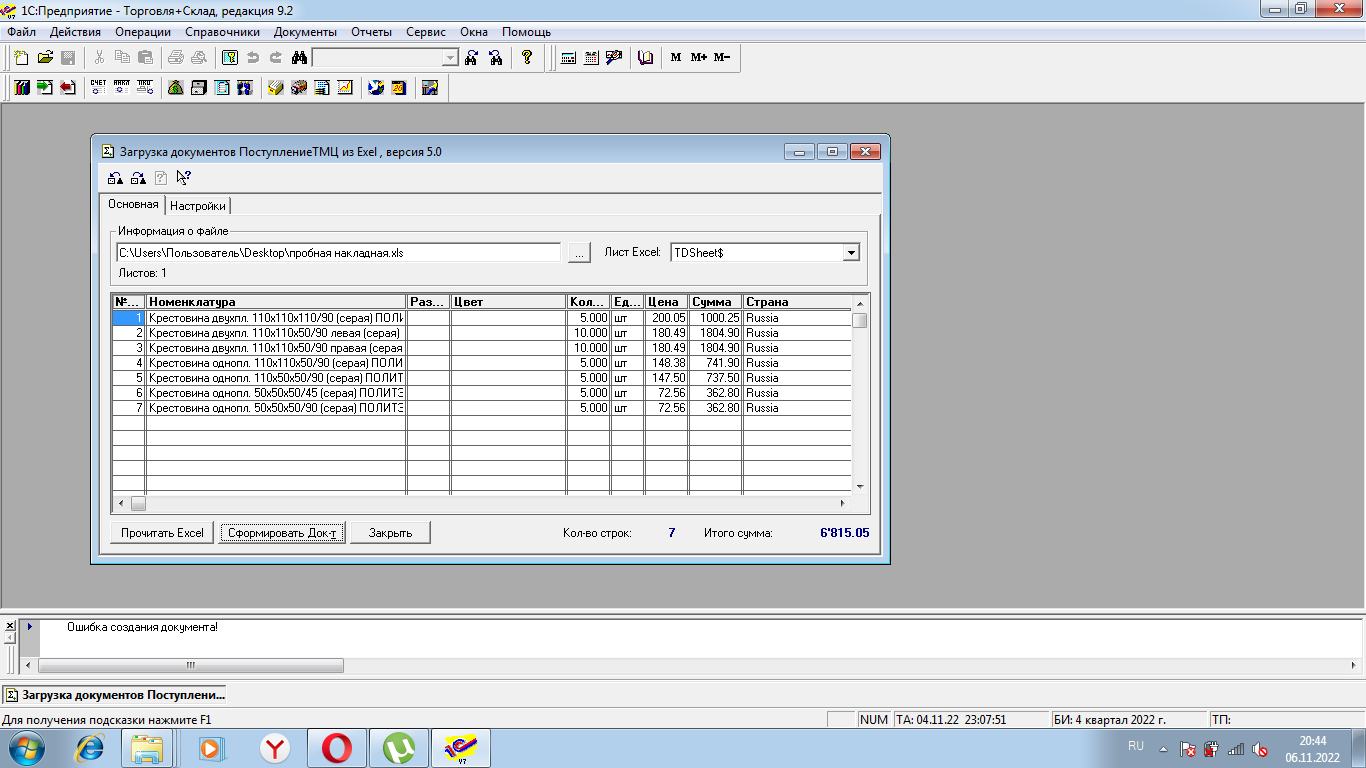Click the M- memory button
1366x768 pixels.
point(722,58)
